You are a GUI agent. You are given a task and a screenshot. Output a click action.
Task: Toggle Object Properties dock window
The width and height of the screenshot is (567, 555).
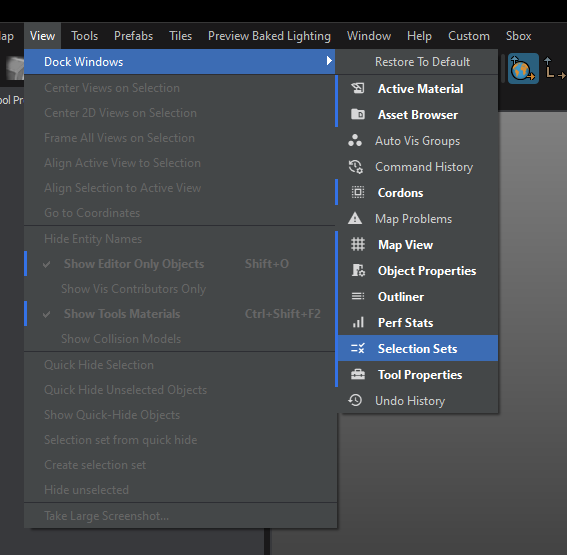point(417,271)
